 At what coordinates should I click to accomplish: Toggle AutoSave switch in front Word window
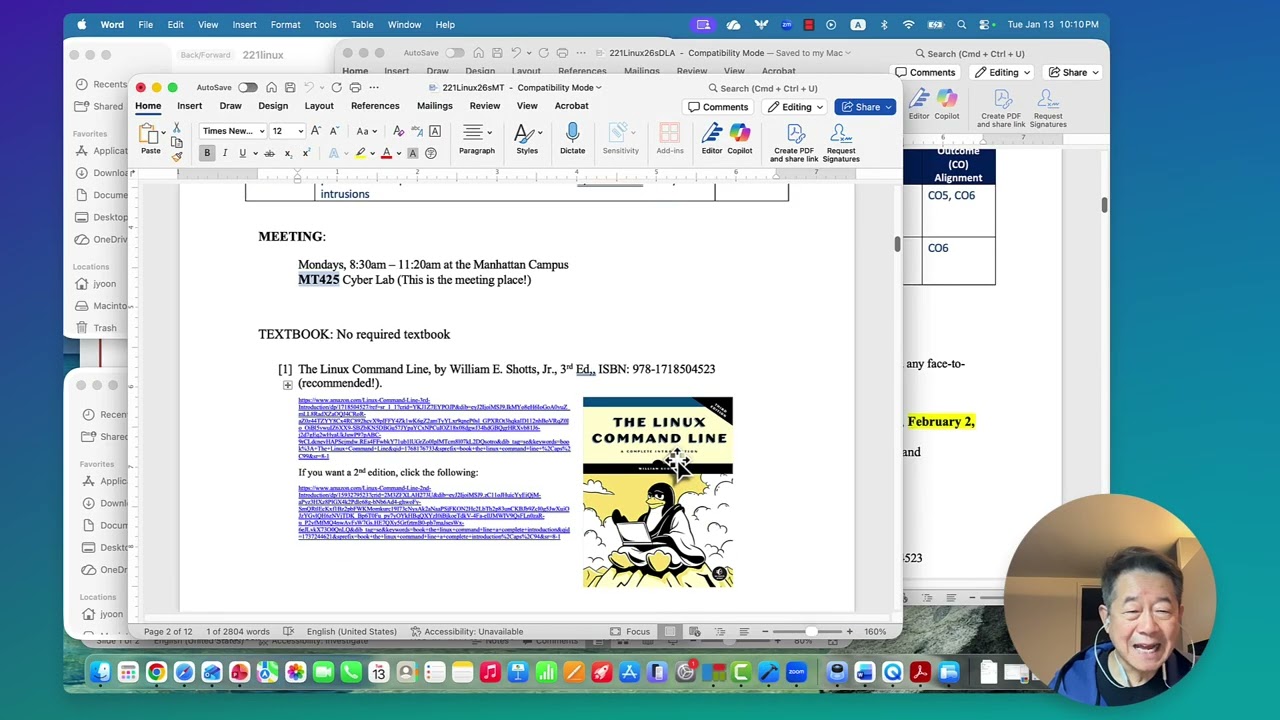(247, 88)
